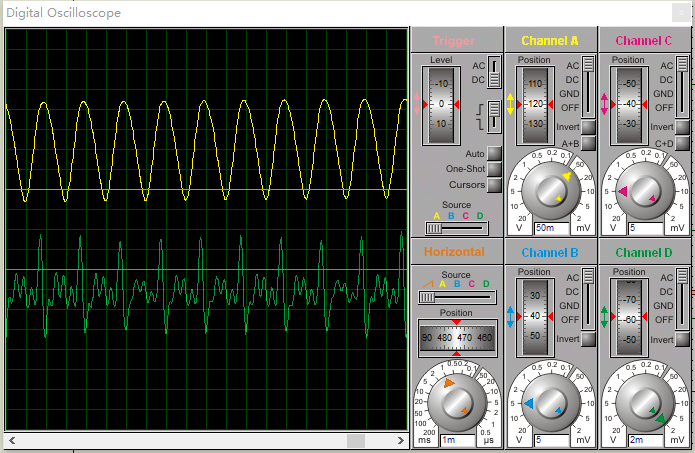Turn on the Cursors button
This screenshot has height=453, width=695.
(494, 184)
